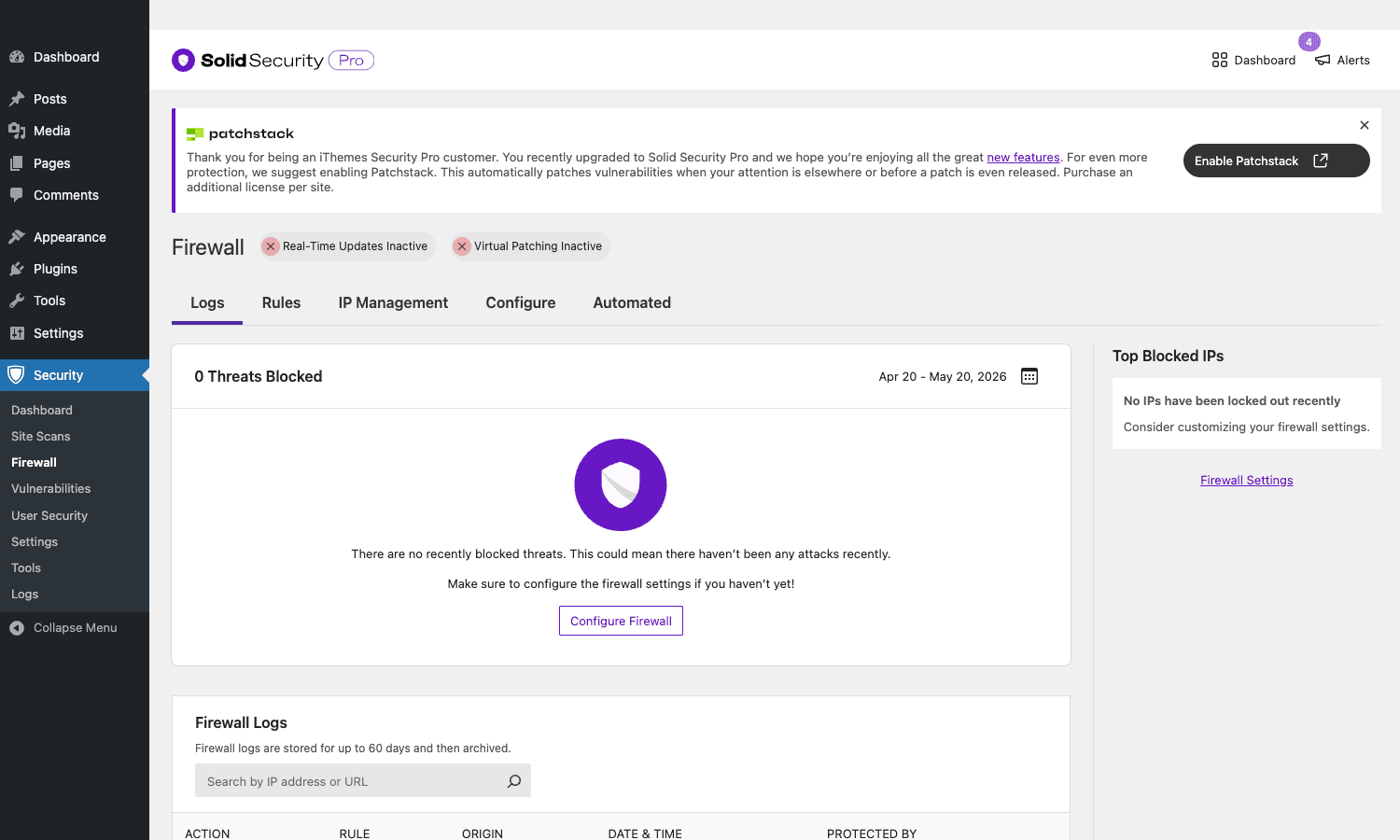Switch to the IP Management tab
This screenshot has width=1400, height=840.
[393, 303]
